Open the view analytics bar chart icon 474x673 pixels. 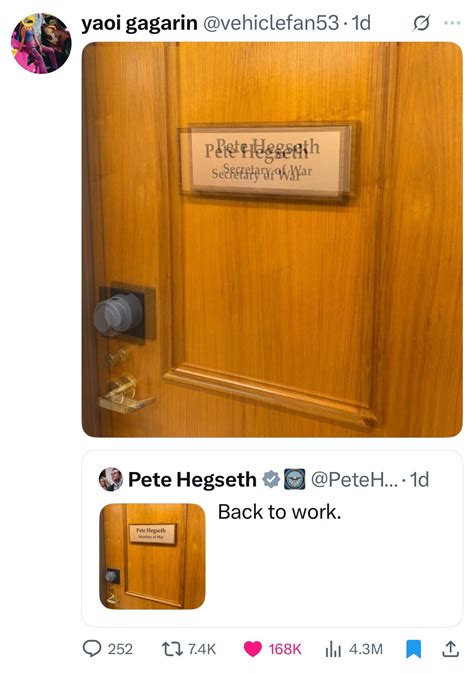[x=333, y=649]
